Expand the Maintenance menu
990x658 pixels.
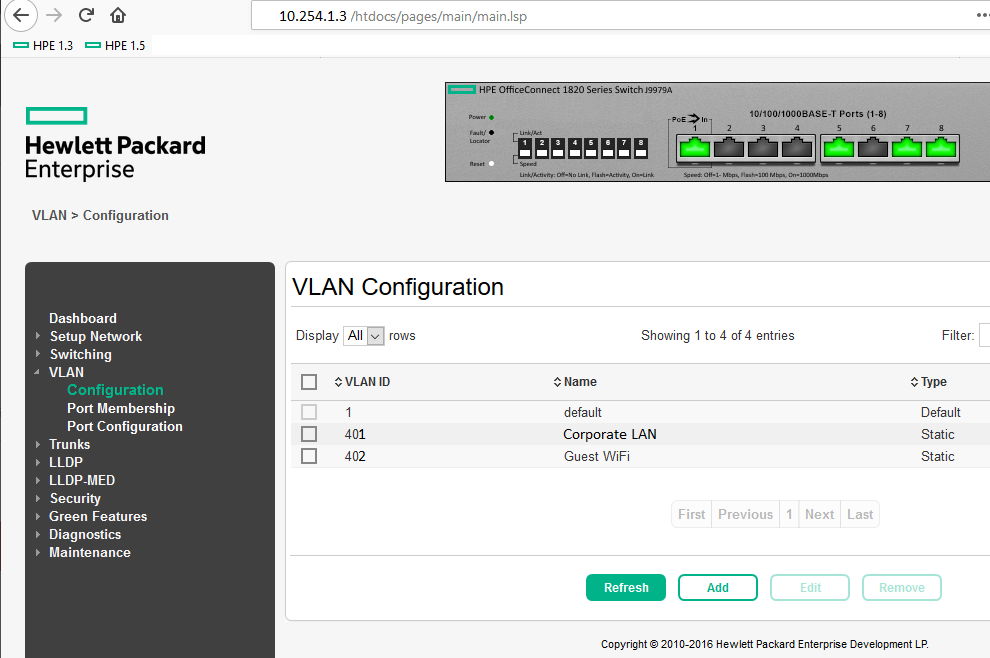tap(38, 552)
